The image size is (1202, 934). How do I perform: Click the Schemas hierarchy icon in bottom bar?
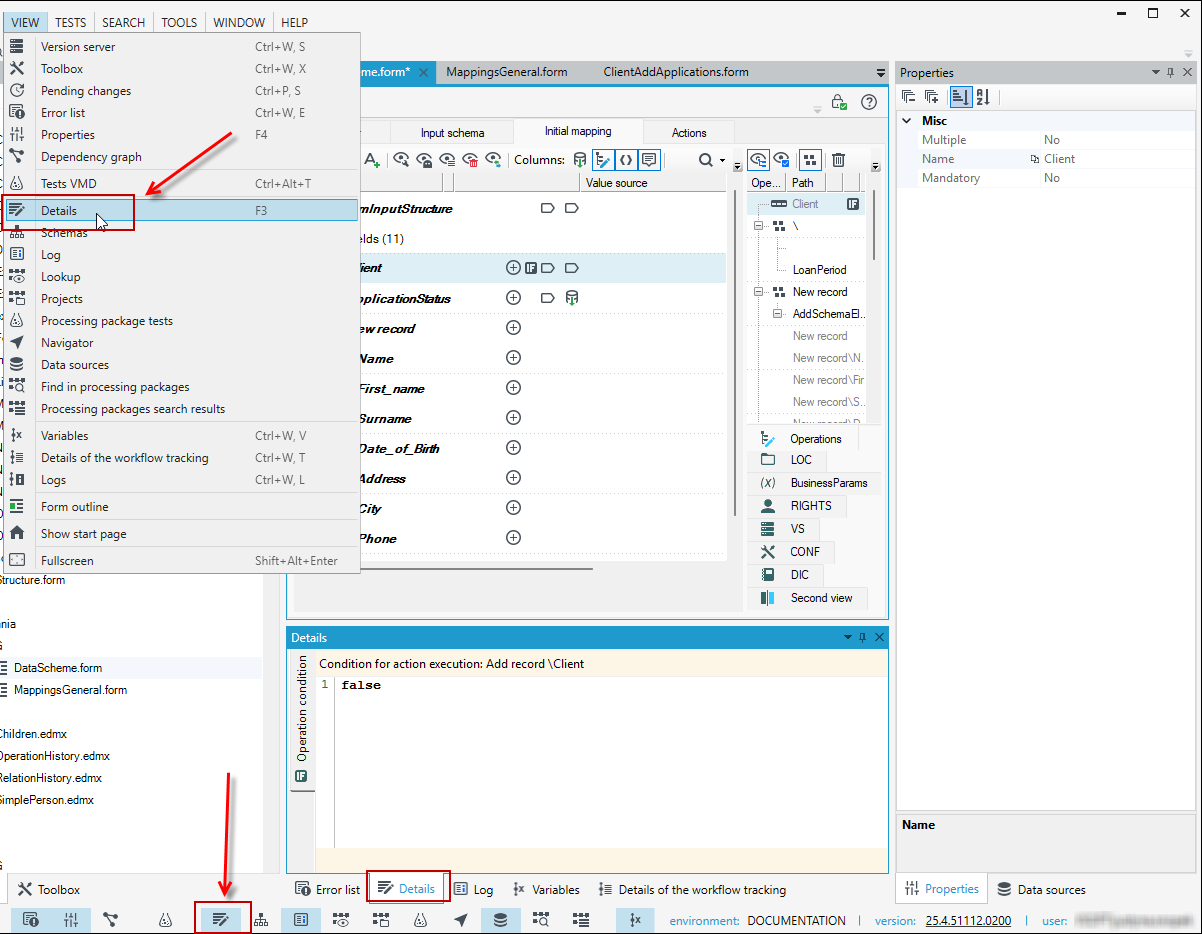(x=261, y=919)
